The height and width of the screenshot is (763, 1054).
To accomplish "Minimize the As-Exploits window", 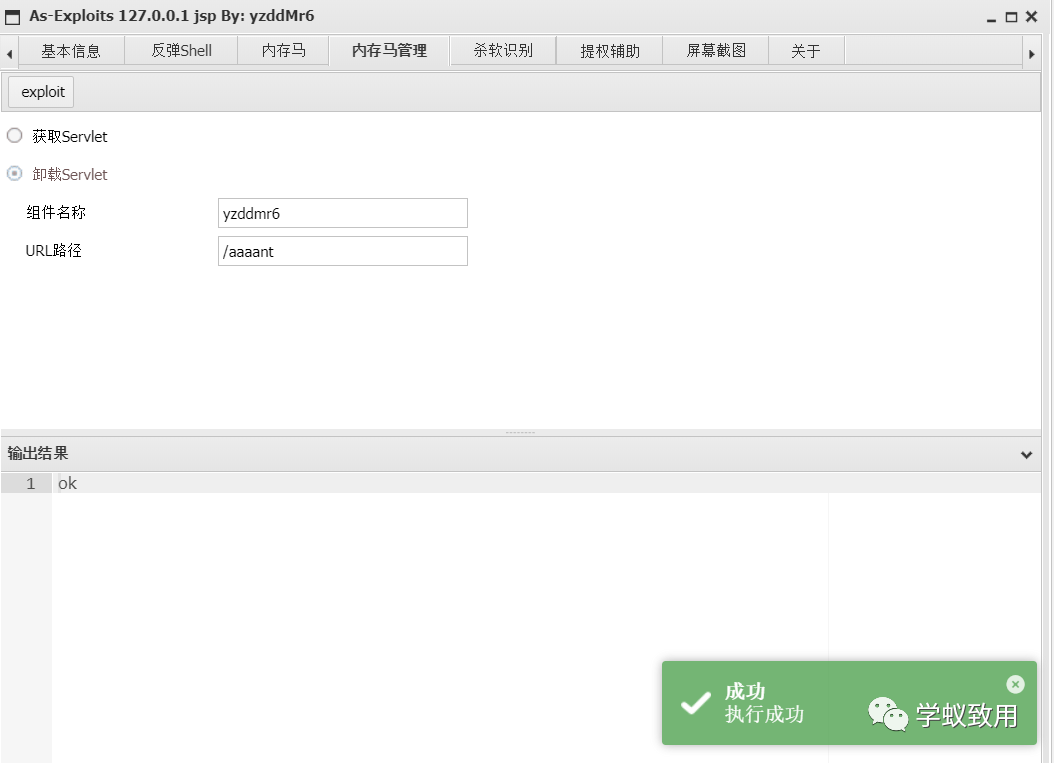I will pyautogui.click(x=991, y=18).
